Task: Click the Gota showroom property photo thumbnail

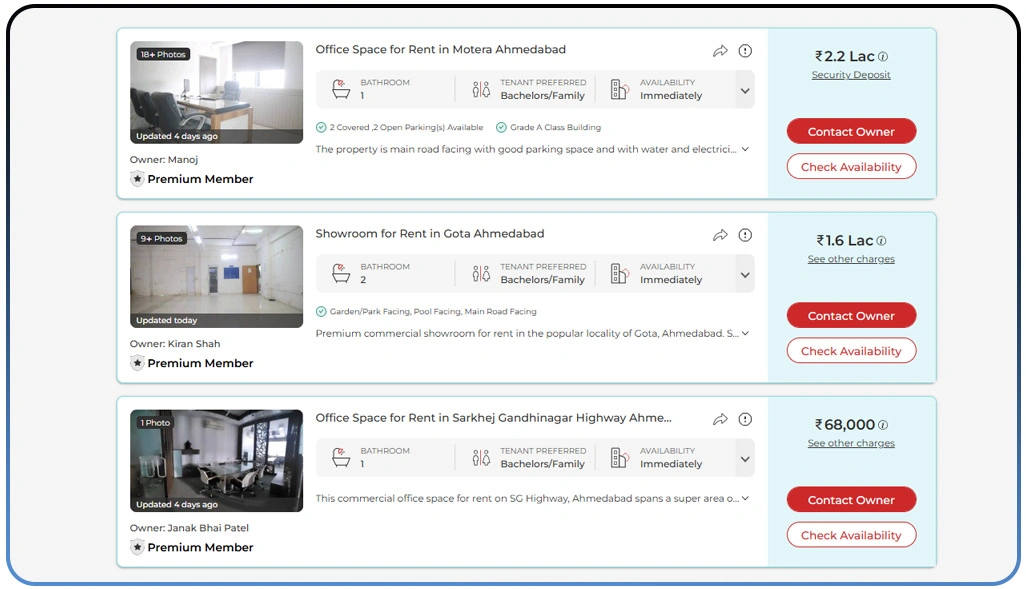Action: tap(216, 276)
